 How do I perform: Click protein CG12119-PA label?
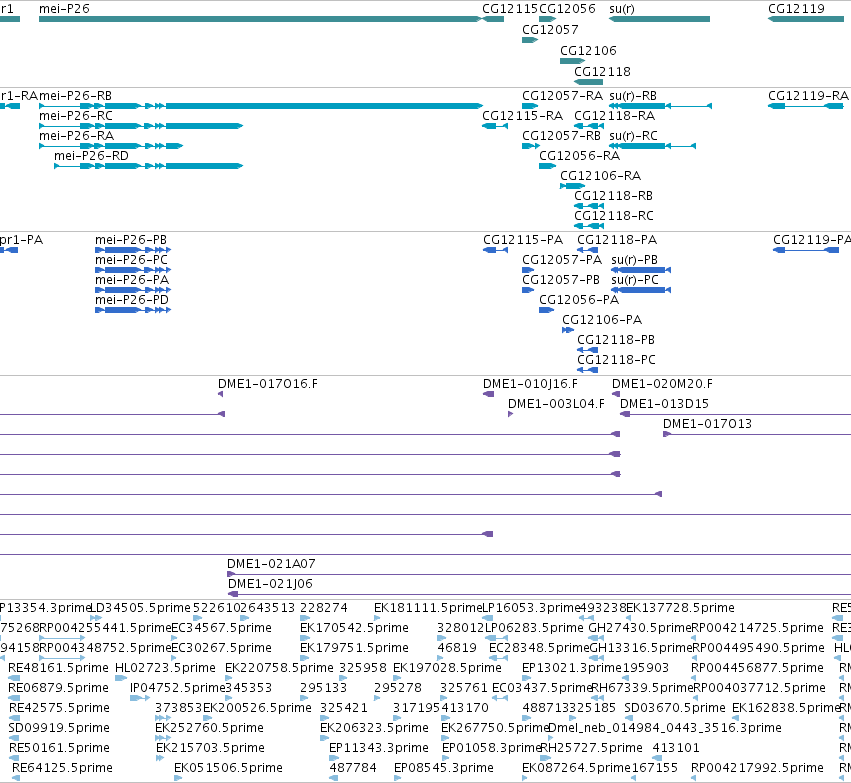pos(812,240)
